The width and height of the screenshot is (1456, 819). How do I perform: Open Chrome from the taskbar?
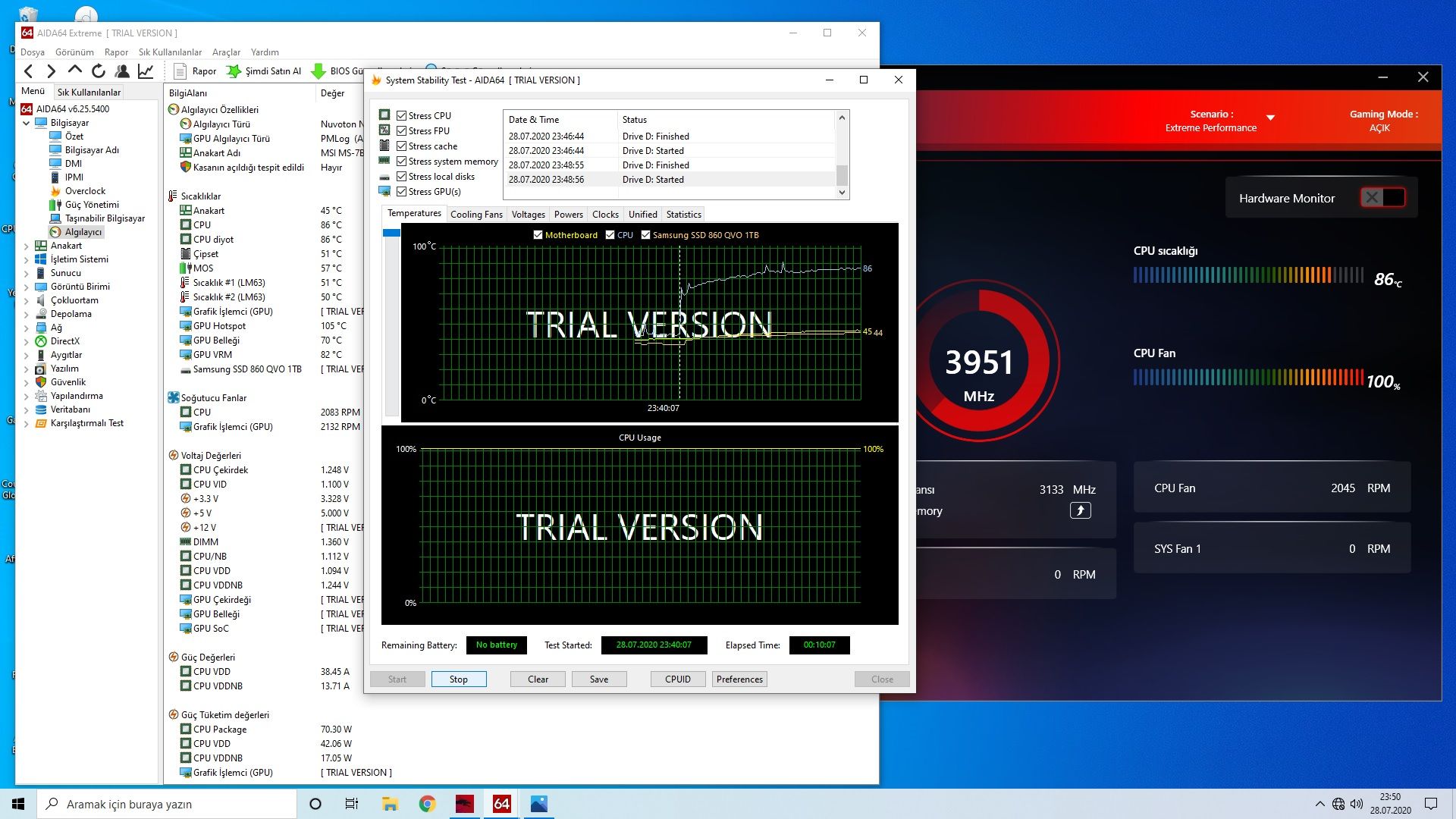click(x=427, y=804)
